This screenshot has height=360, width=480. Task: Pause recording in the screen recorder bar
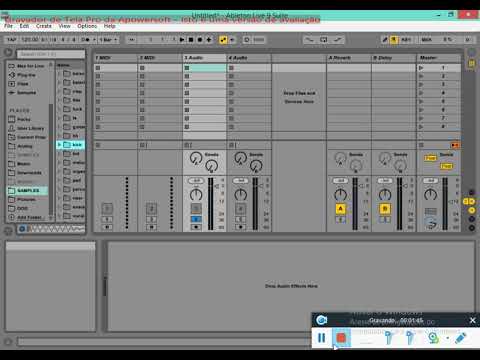coord(321,338)
